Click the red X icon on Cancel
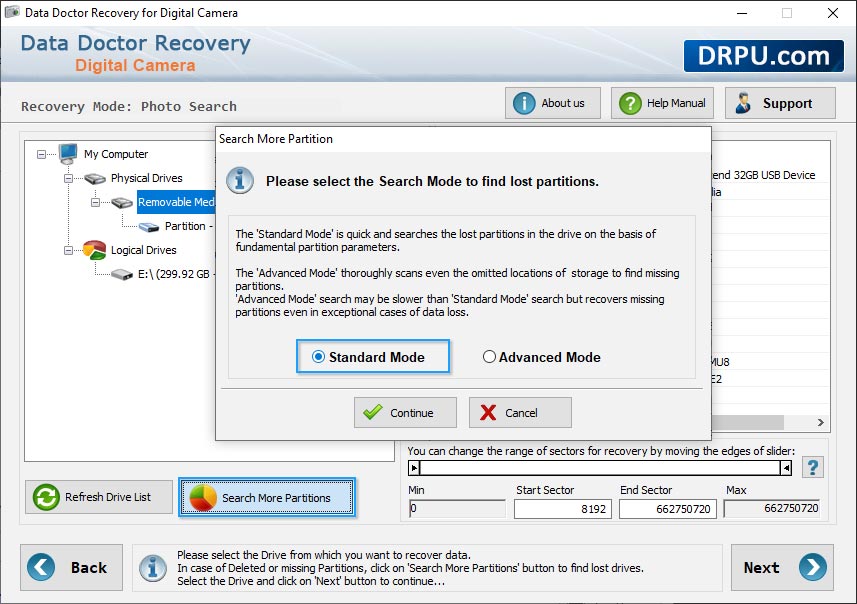 point(488,413)
